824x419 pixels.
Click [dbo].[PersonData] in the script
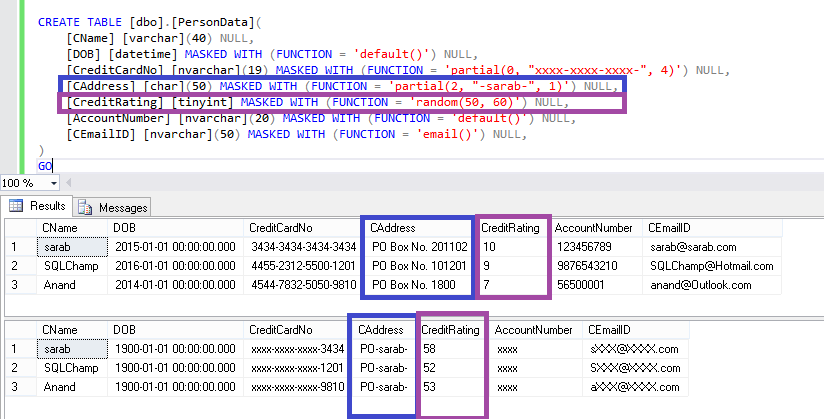click(x=191, y=23)
